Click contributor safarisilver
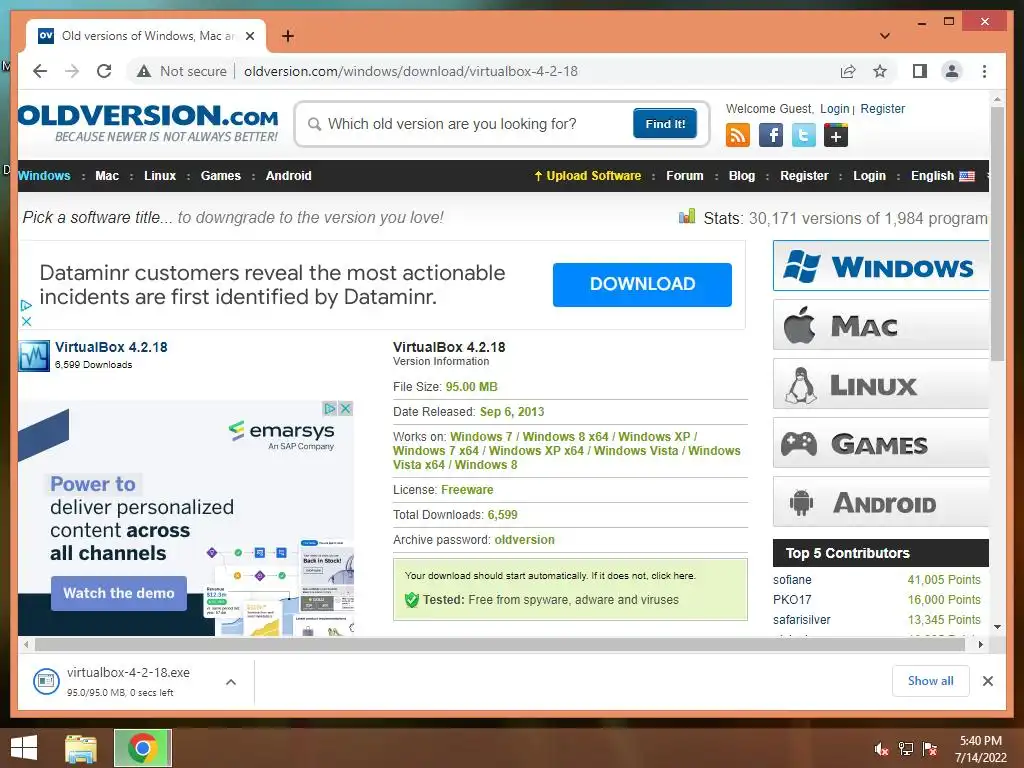The image size is (1024, 768). [x=802, y=620]
